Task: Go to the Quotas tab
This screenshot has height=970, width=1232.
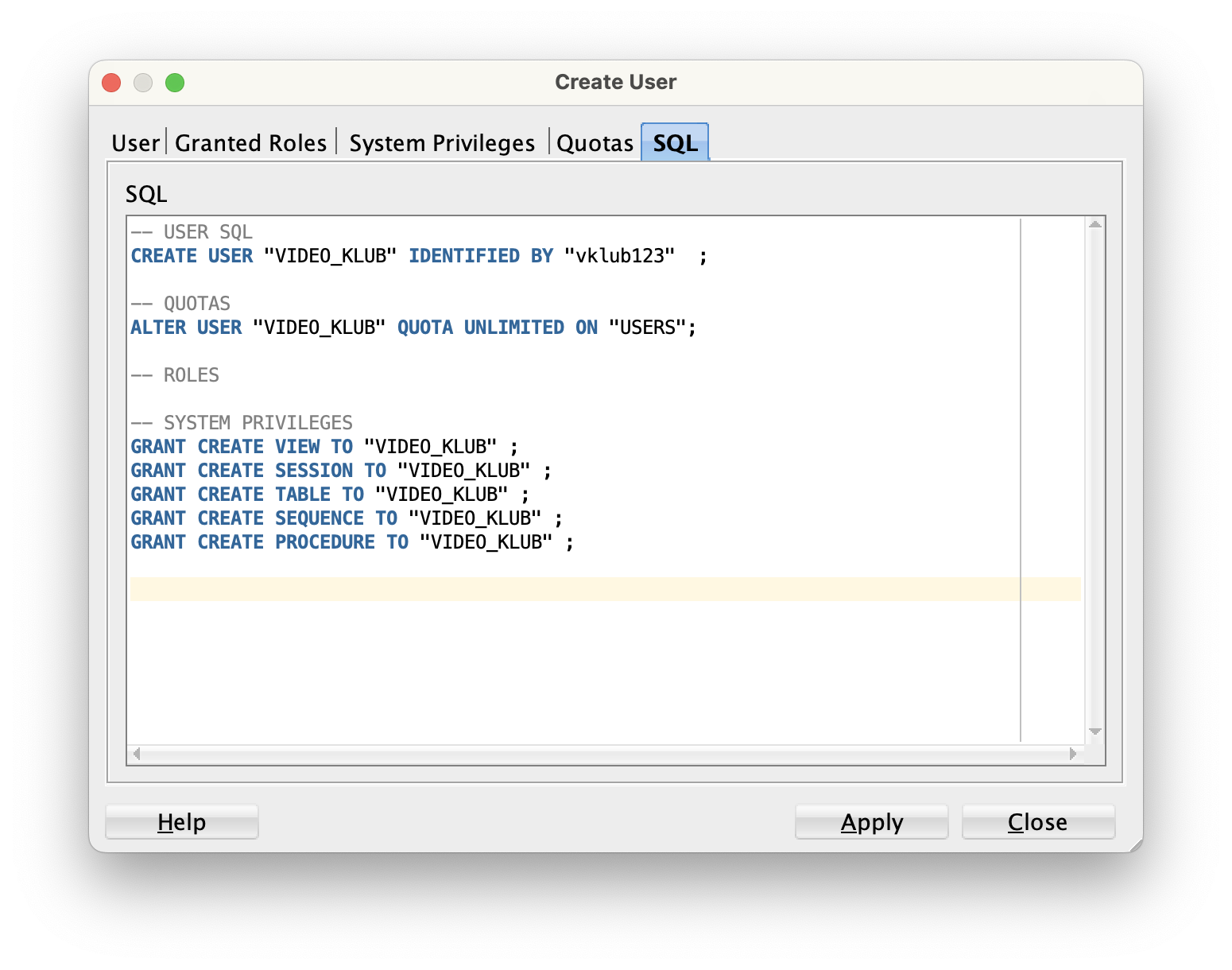Action: click(595, 143)
